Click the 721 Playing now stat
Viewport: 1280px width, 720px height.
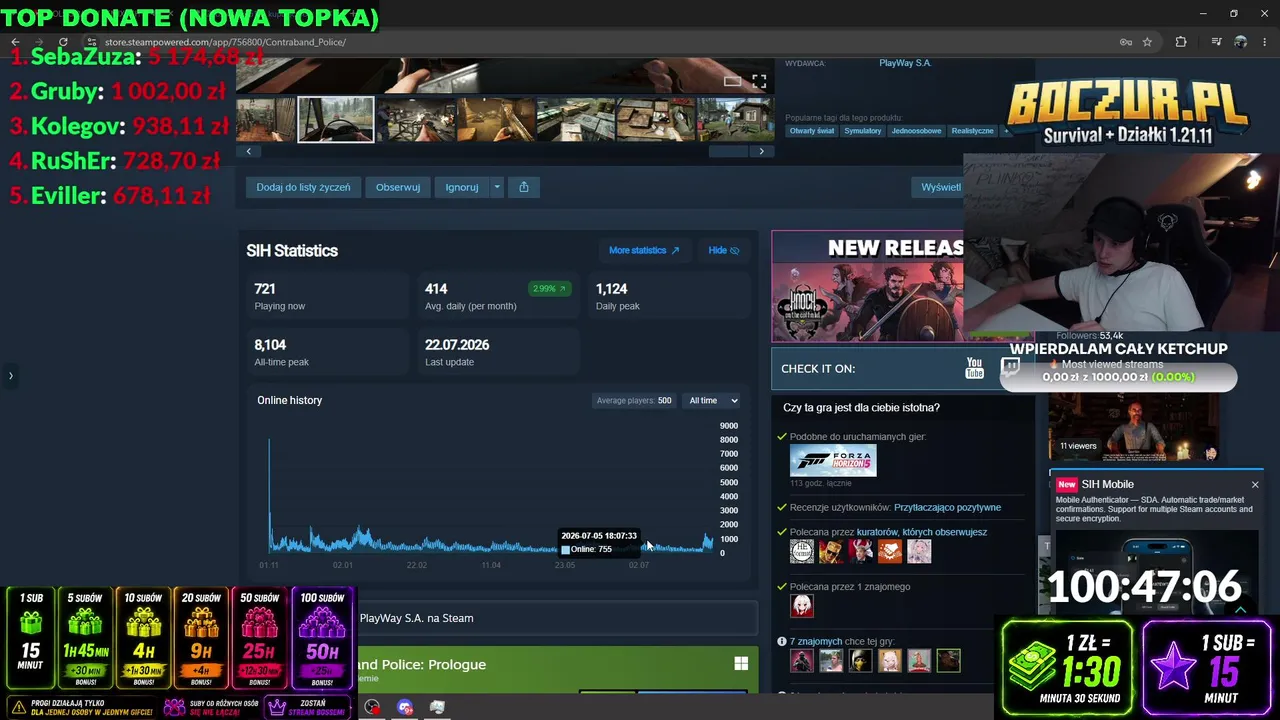[329, 296]
